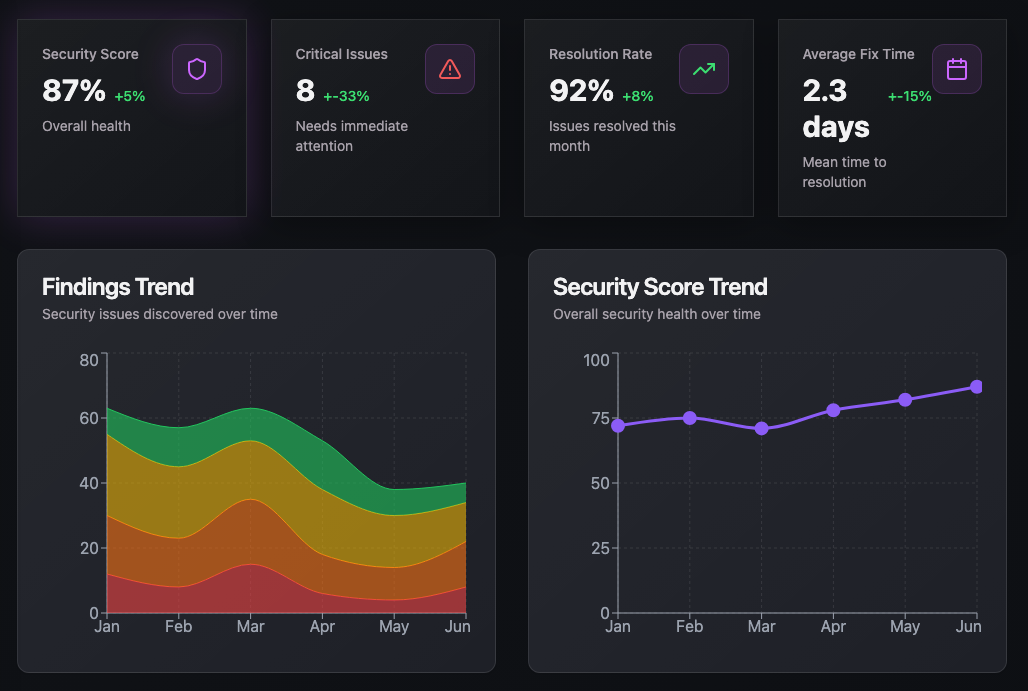Click the red alert triangle on Critical Issues card
Viewport: 1028px width, 691px height.
[450, 68]
